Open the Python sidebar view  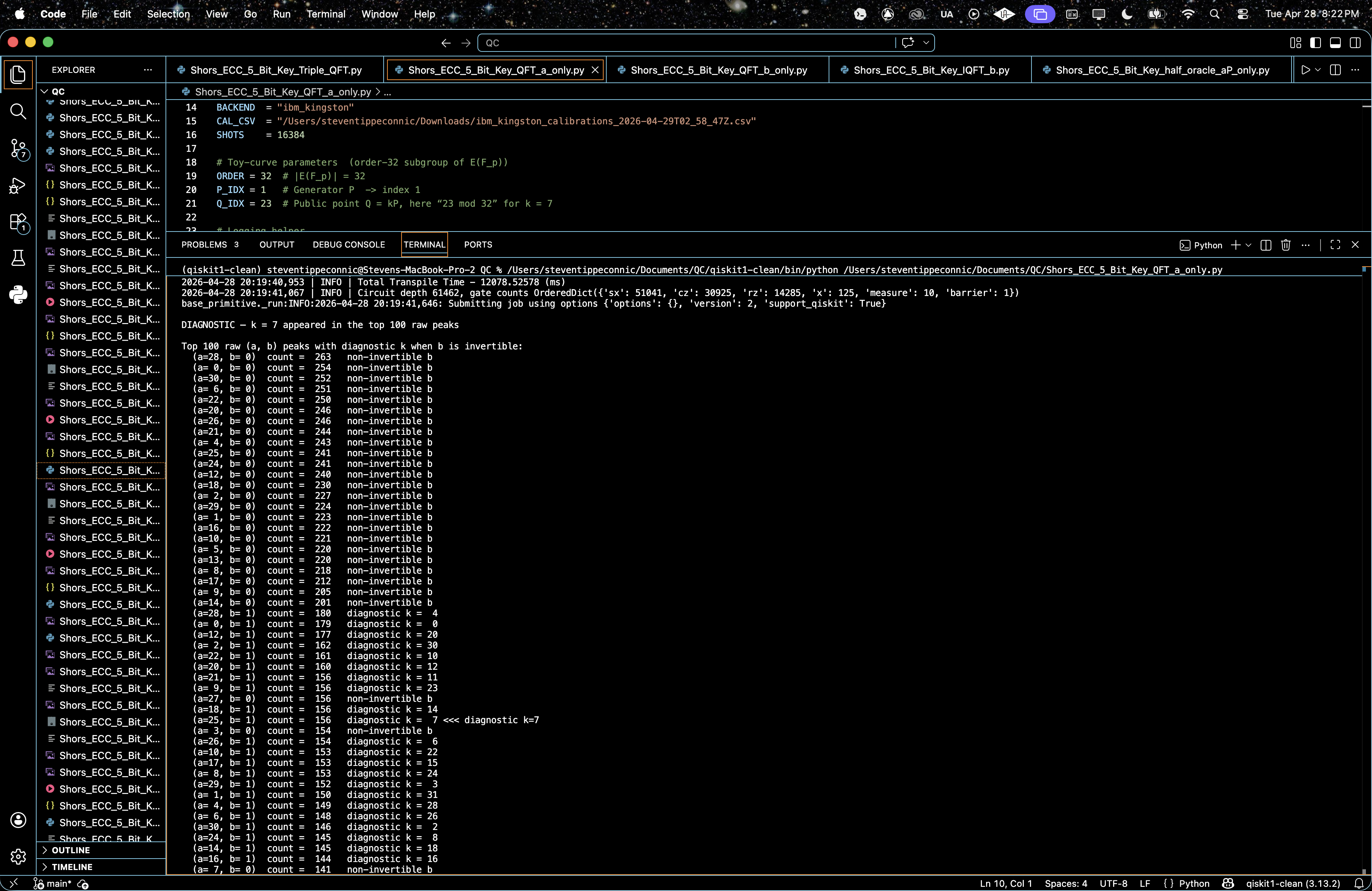18,295
